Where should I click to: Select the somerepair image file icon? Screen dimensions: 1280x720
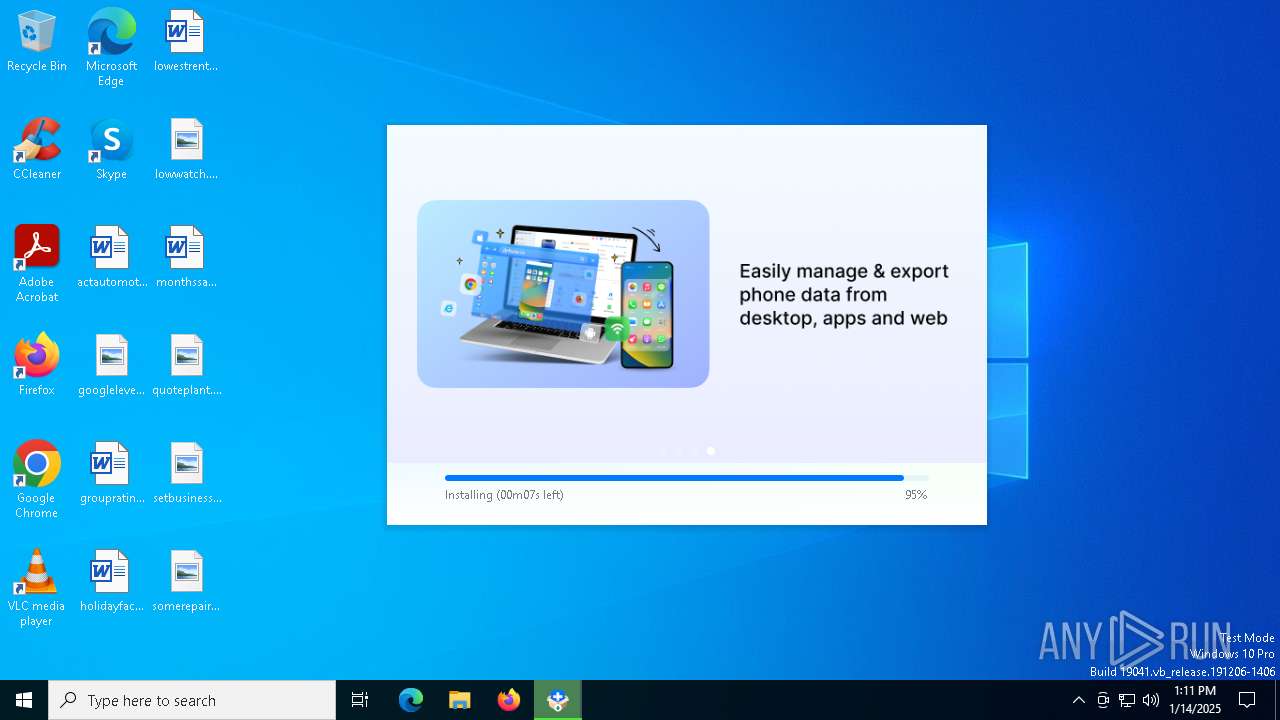tap(186, 581)
